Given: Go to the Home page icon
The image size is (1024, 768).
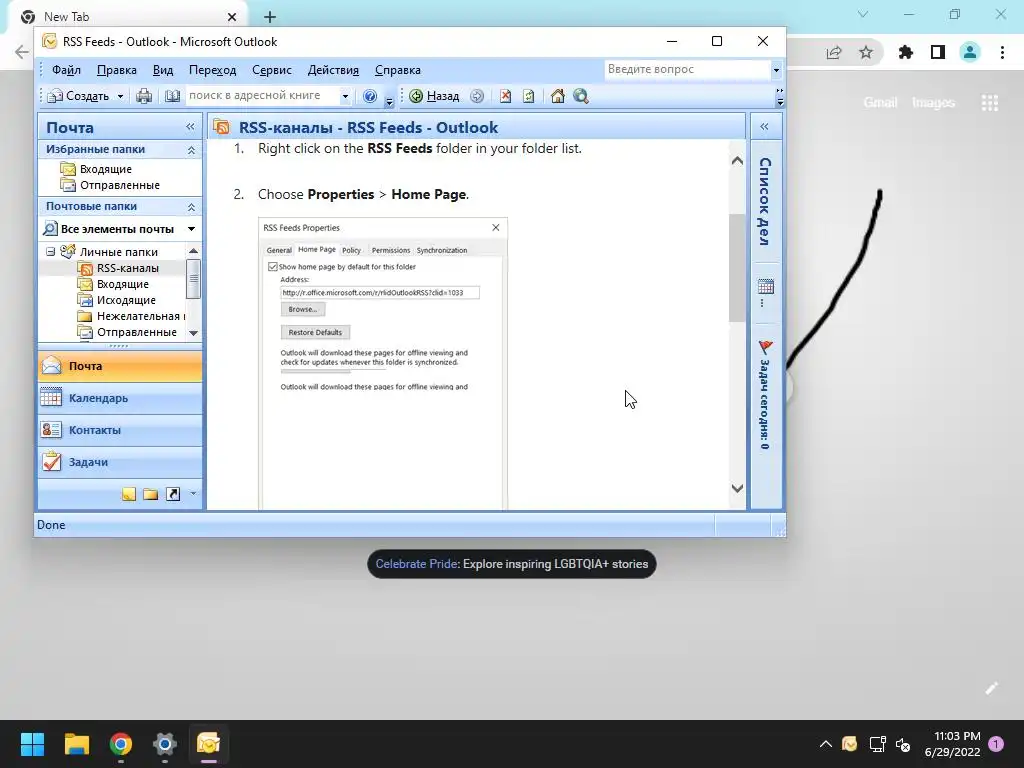Looking at the screenshot, I should pos(557,96).
